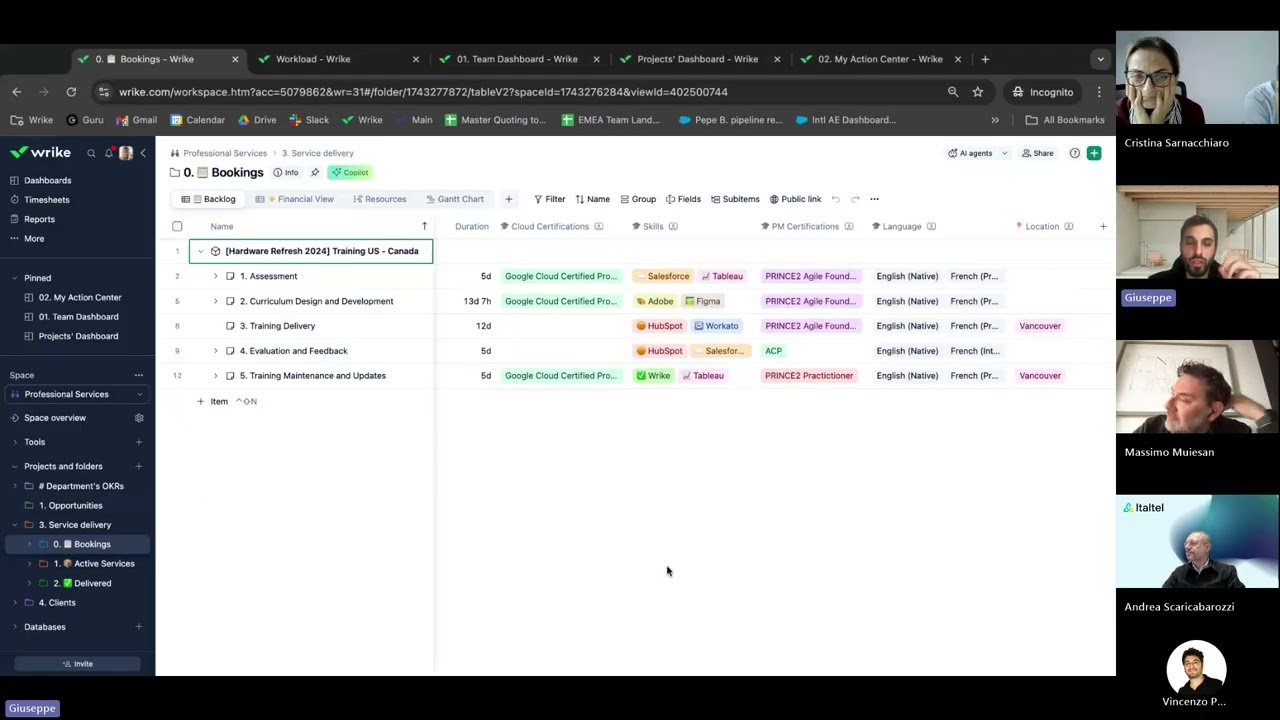Add a new Item row
The height and width of the screenshot is (720, 1280).
pos(212,401)
